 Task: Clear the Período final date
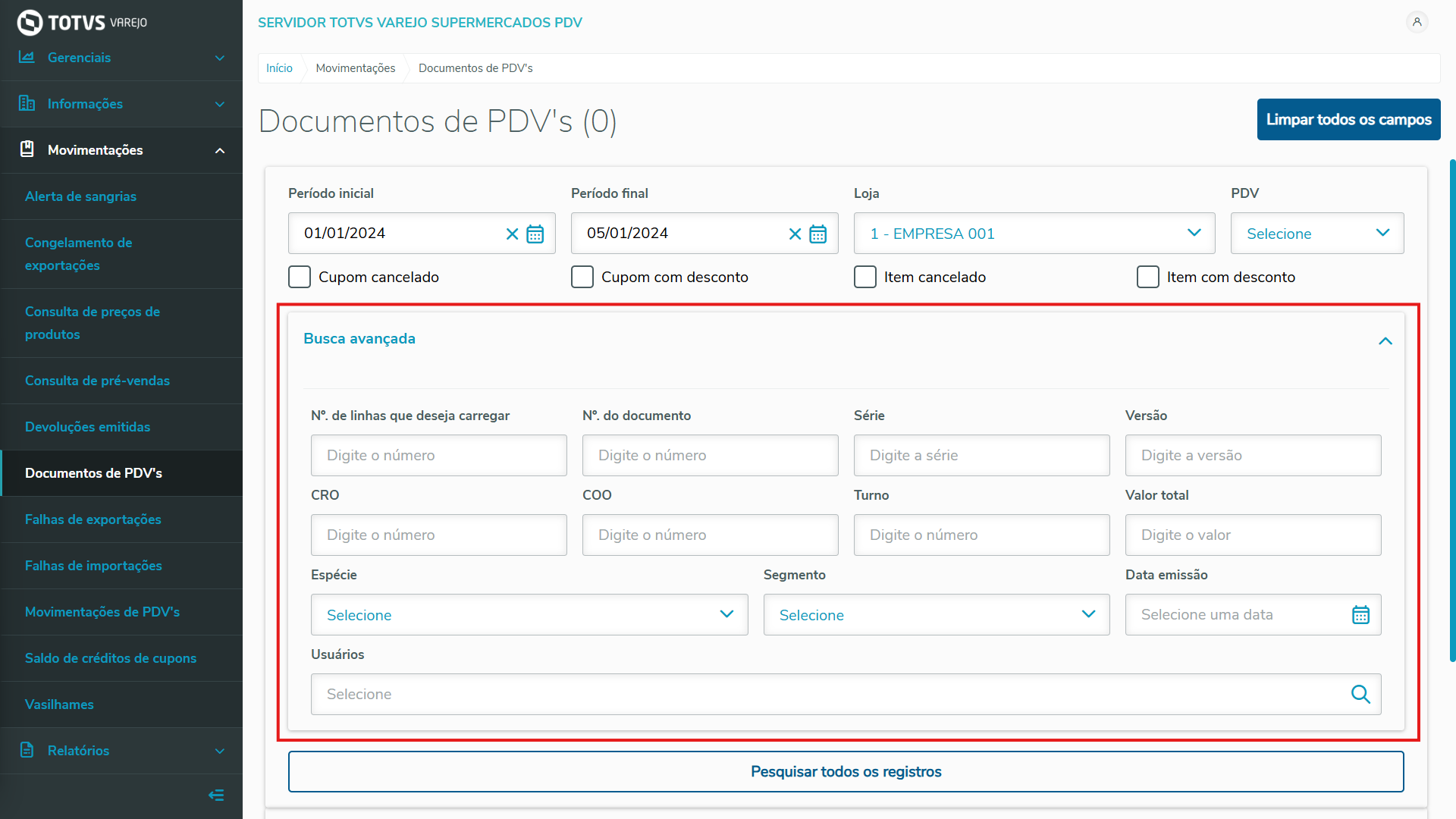(x=795, y=234)
